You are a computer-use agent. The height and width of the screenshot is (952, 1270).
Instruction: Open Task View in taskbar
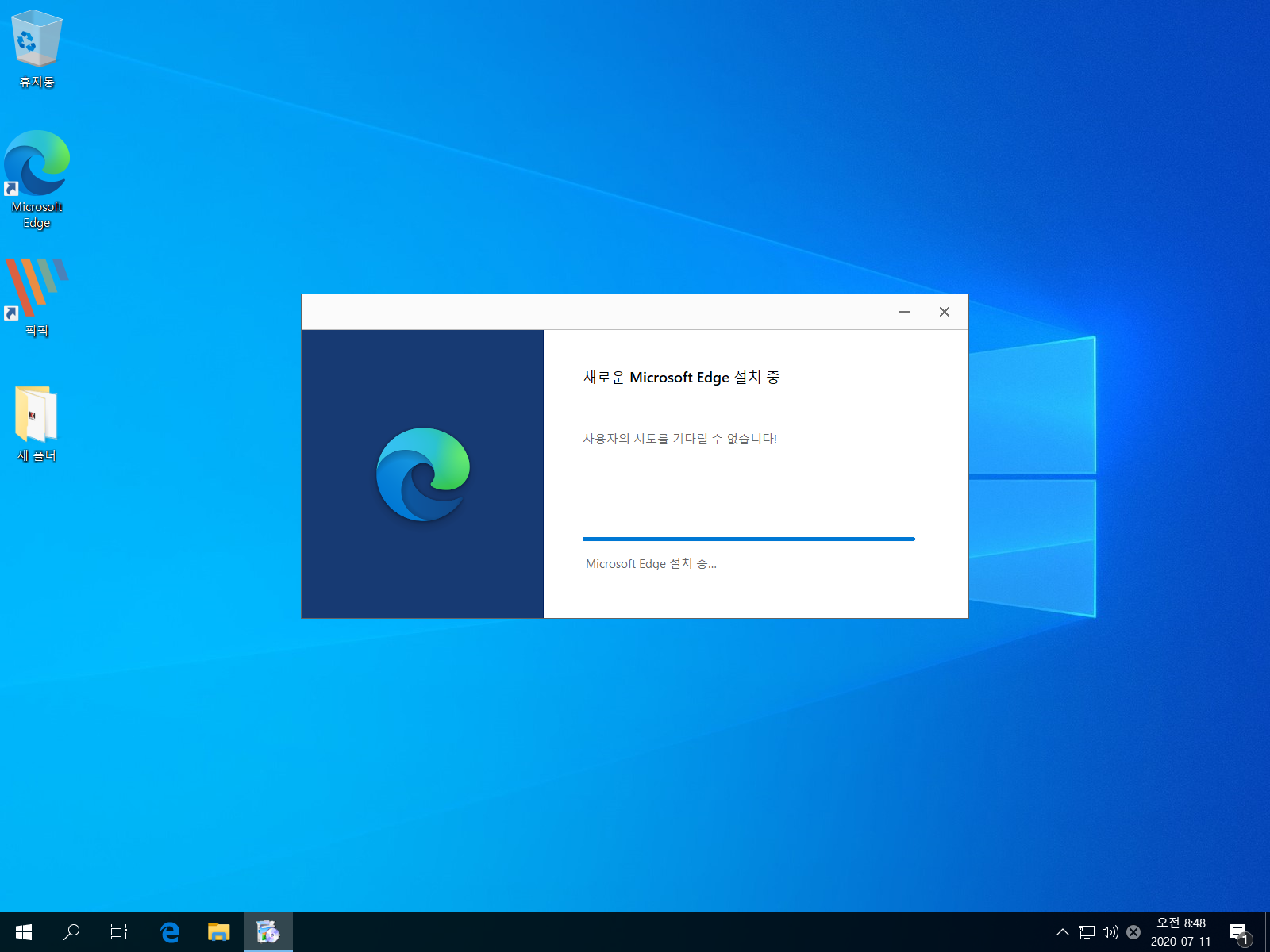tap(119, 932)
